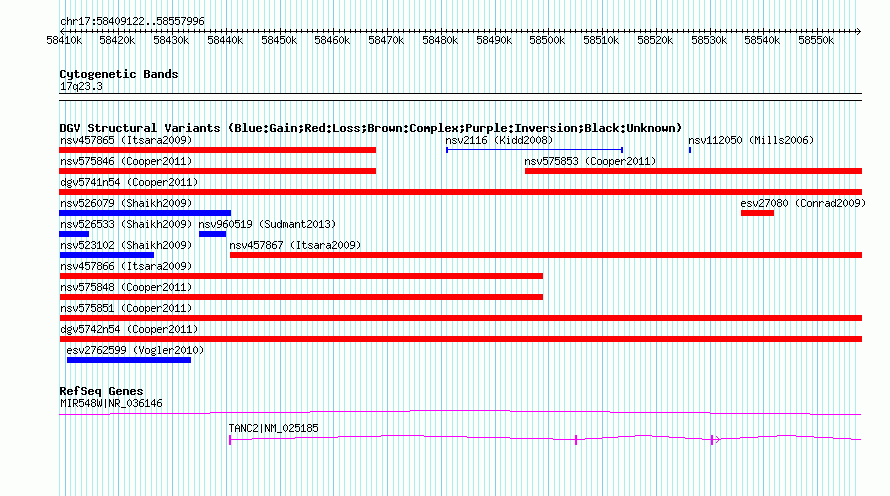This screenshot has height=496, width=890.
Task: Click the 17q23.3 band label
Action: coord(81,86)
